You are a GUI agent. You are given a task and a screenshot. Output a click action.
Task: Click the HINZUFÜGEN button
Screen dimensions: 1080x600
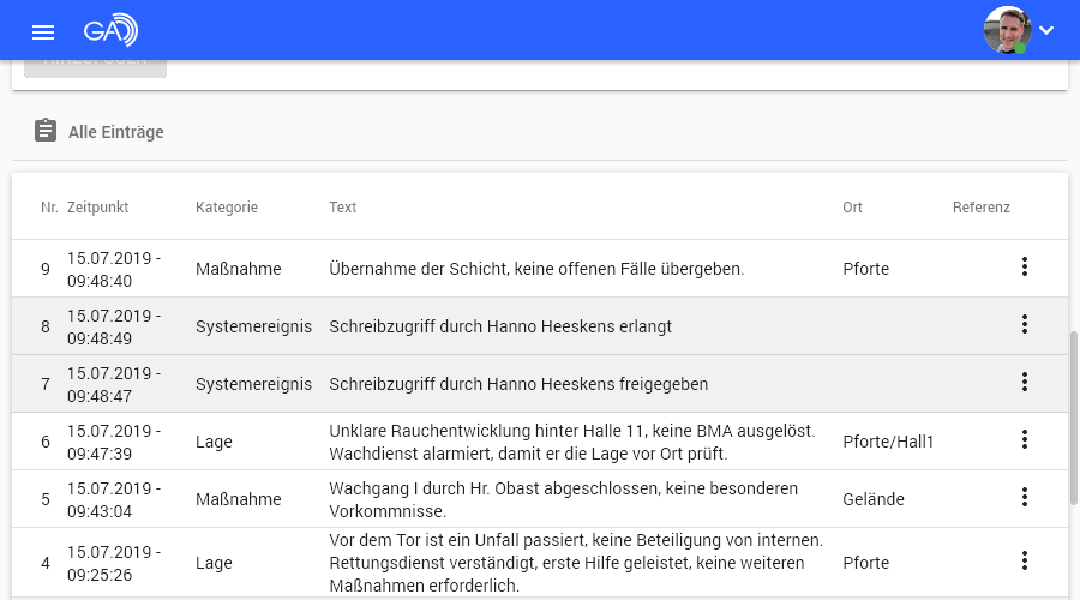pos(95,62)
